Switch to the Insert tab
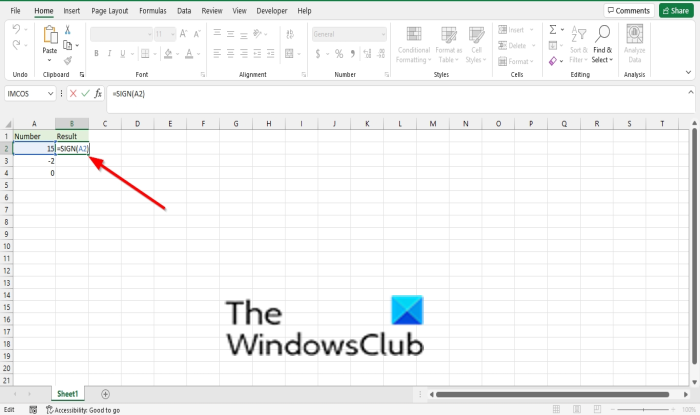Viewport: 700px width, 415px height. (71, 11)
